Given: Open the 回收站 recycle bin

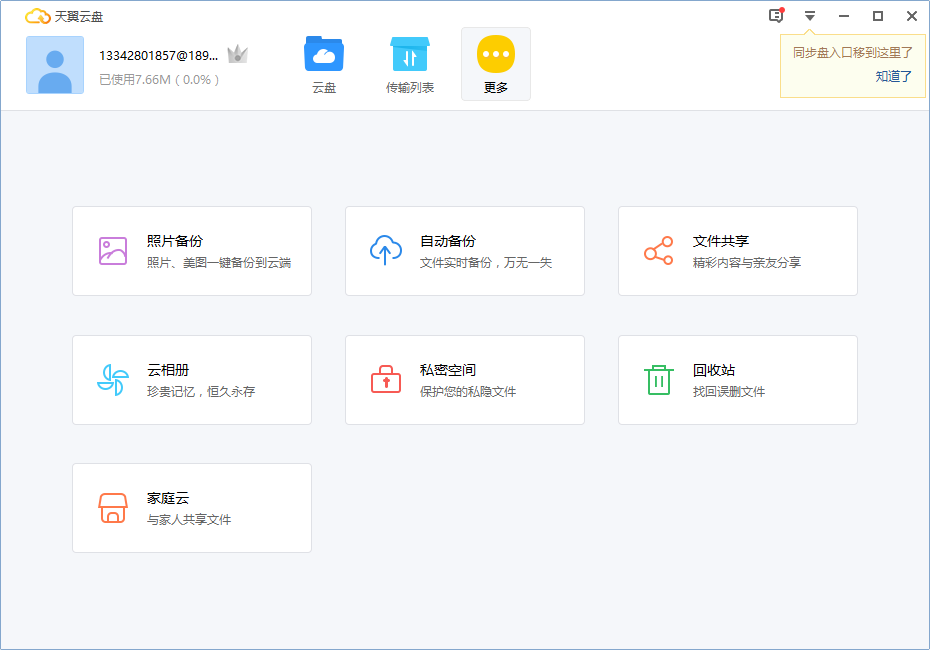Looking at the screenshot, I should pos(737,380).
